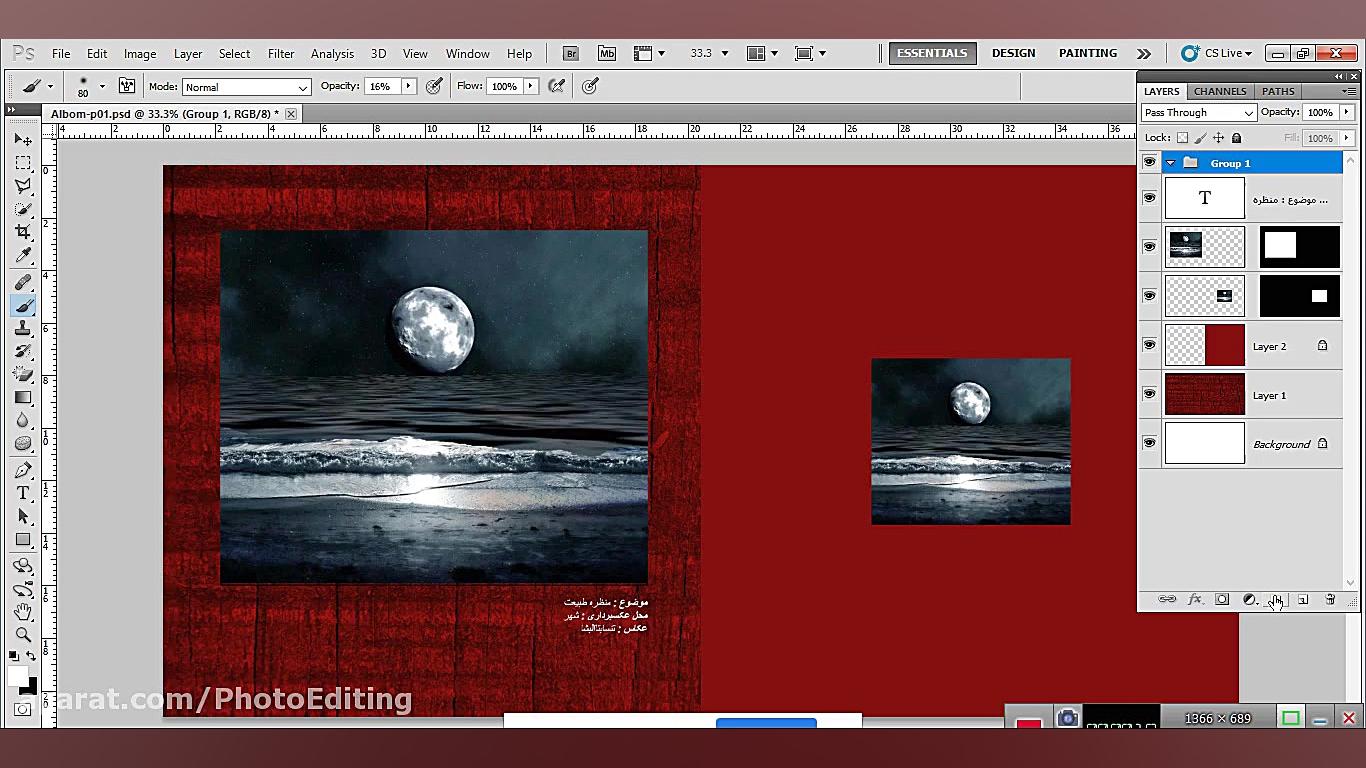Screen dimensions: 1366x768
Task: Open the Flow slider arrow
Action: [x=531, y=87]
